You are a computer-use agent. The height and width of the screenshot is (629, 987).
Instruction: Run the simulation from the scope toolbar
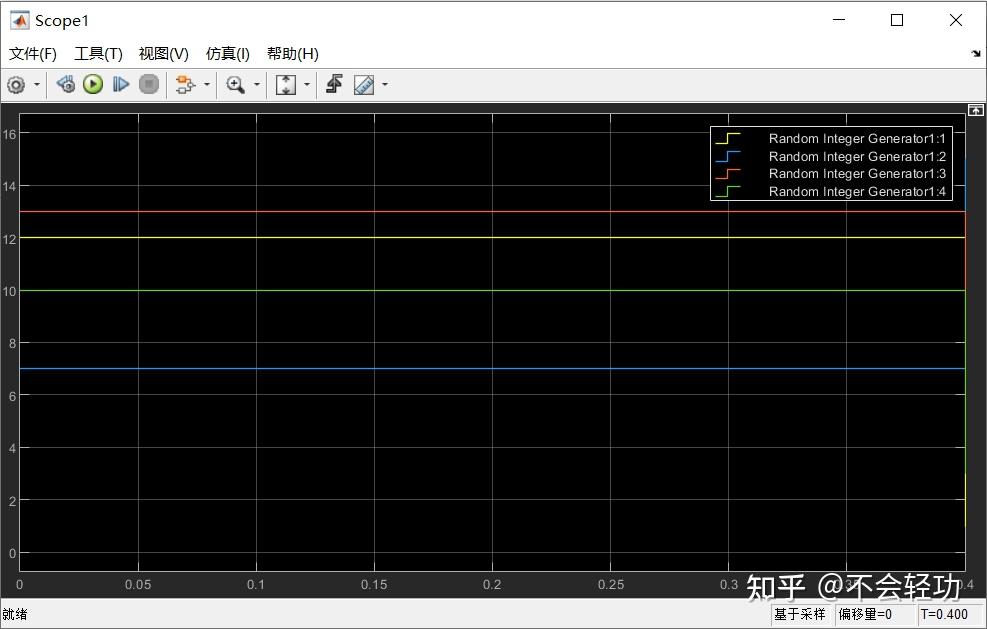pos(92,84)
